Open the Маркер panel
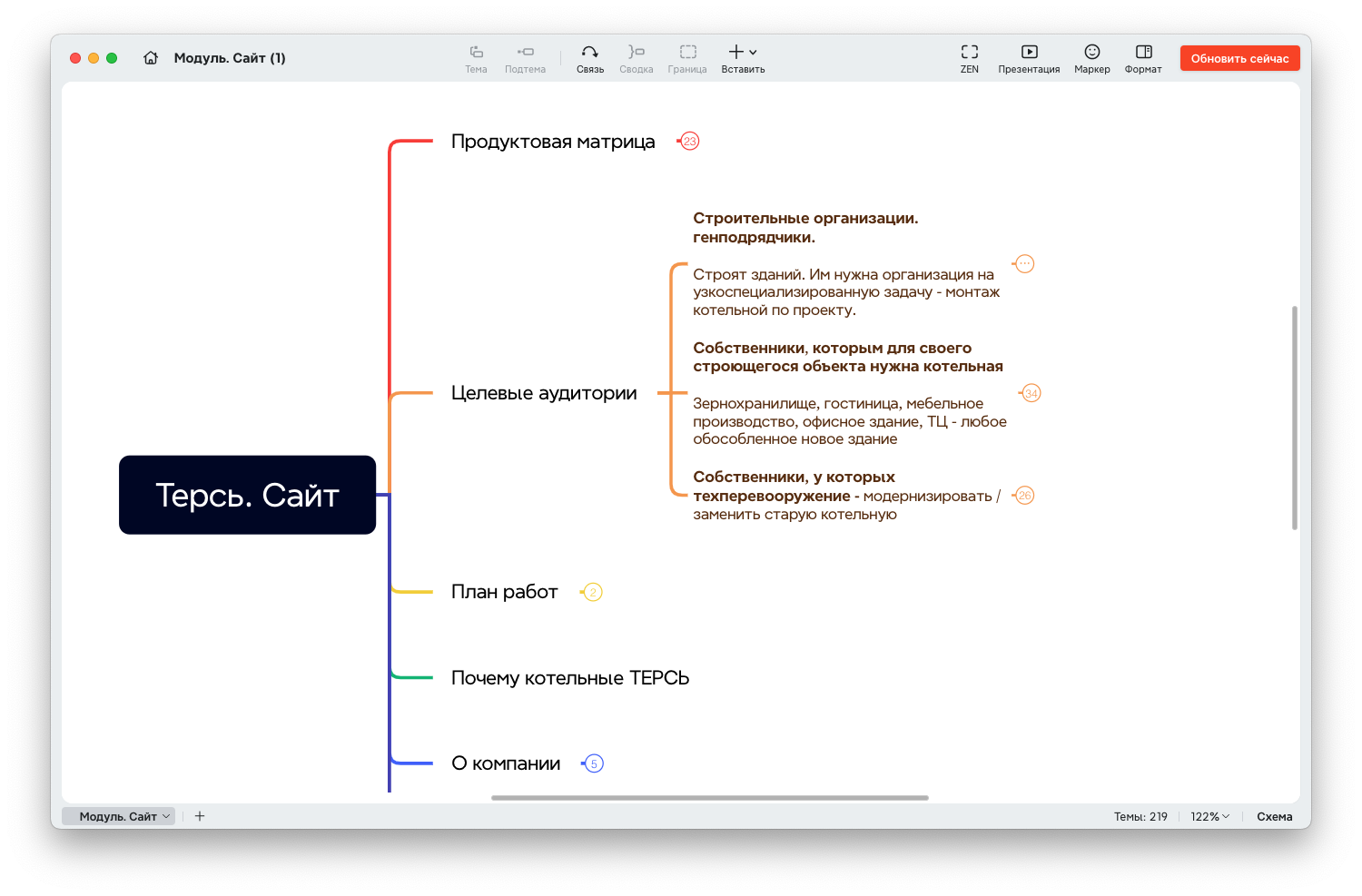Screen dimensions: 1362x896 (x=1092, y=59)
